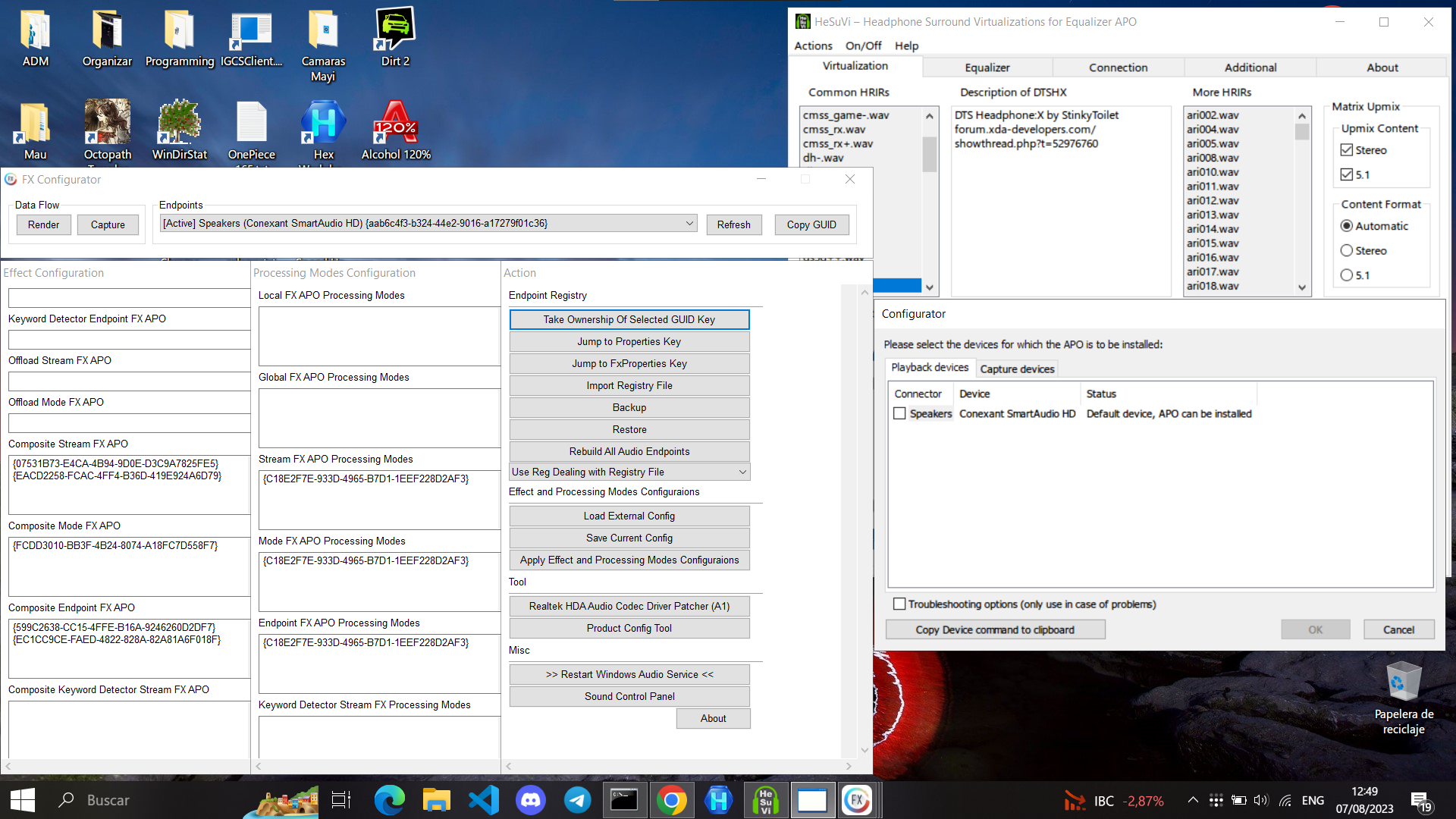This screenshot has height=819, width=1456.
Task: Click Copy GUID button
Action: [x=811, y=224]
